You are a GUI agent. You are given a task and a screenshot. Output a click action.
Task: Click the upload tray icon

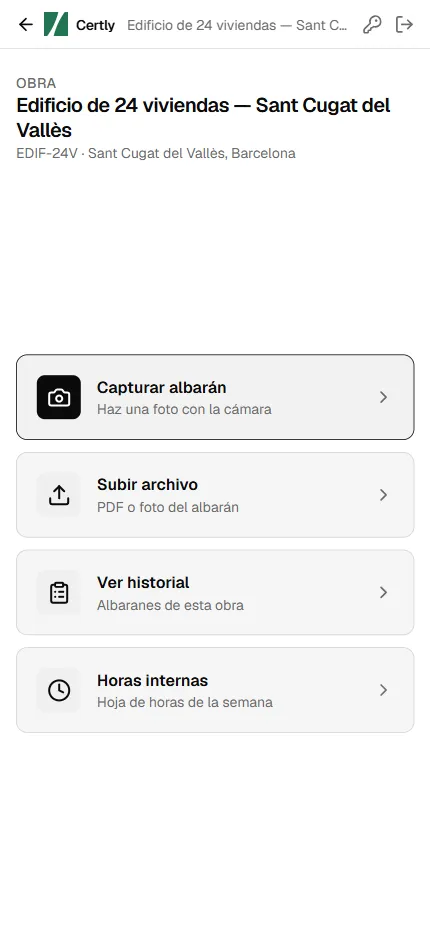click(x=59, y=495)
